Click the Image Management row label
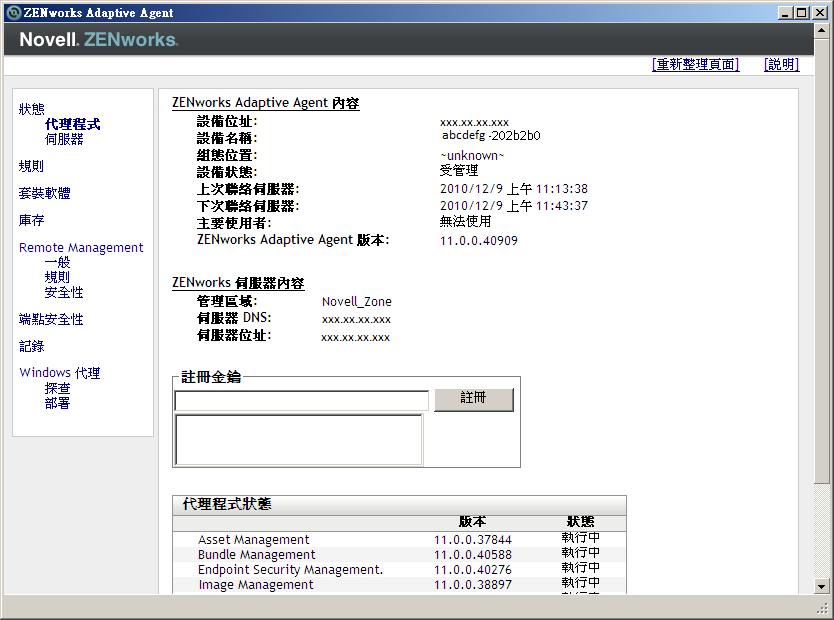Screen dimensions: 834x620 pos(256,584)
